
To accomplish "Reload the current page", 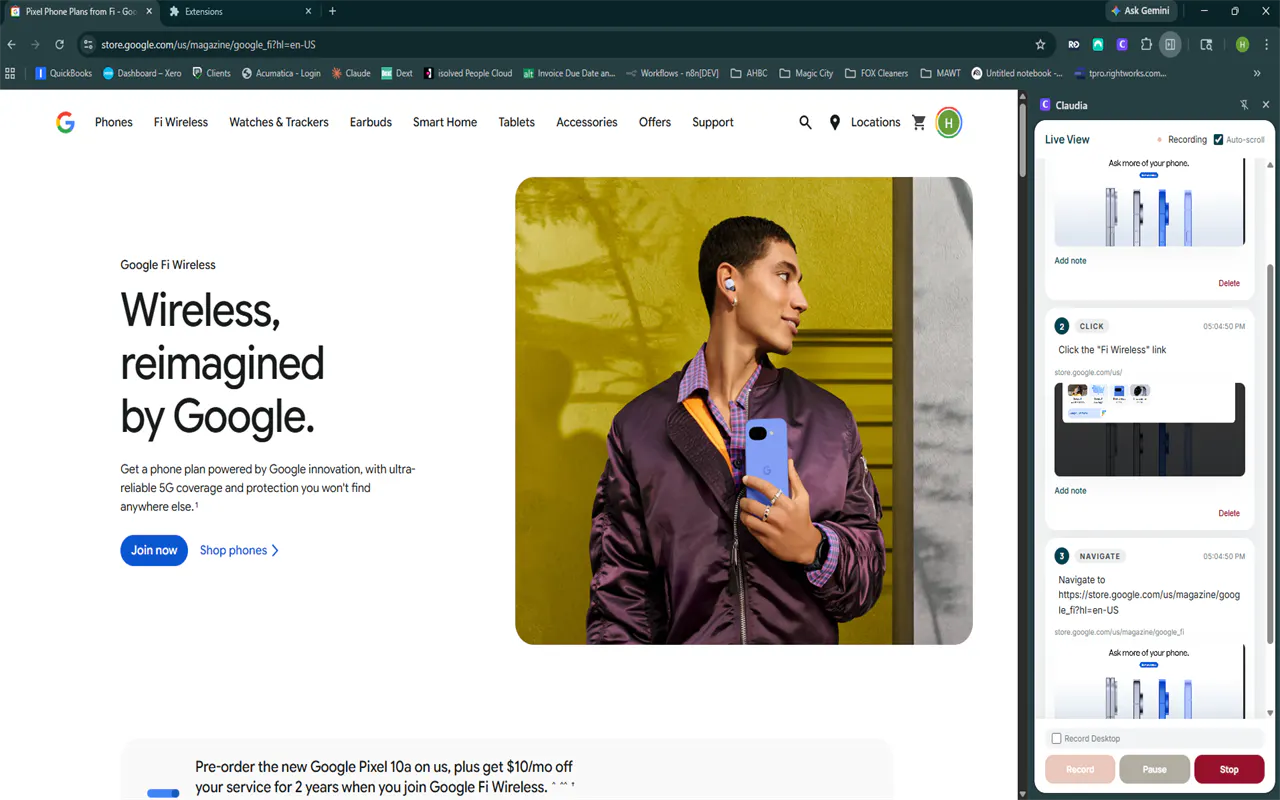I will [x=60, y=45].
